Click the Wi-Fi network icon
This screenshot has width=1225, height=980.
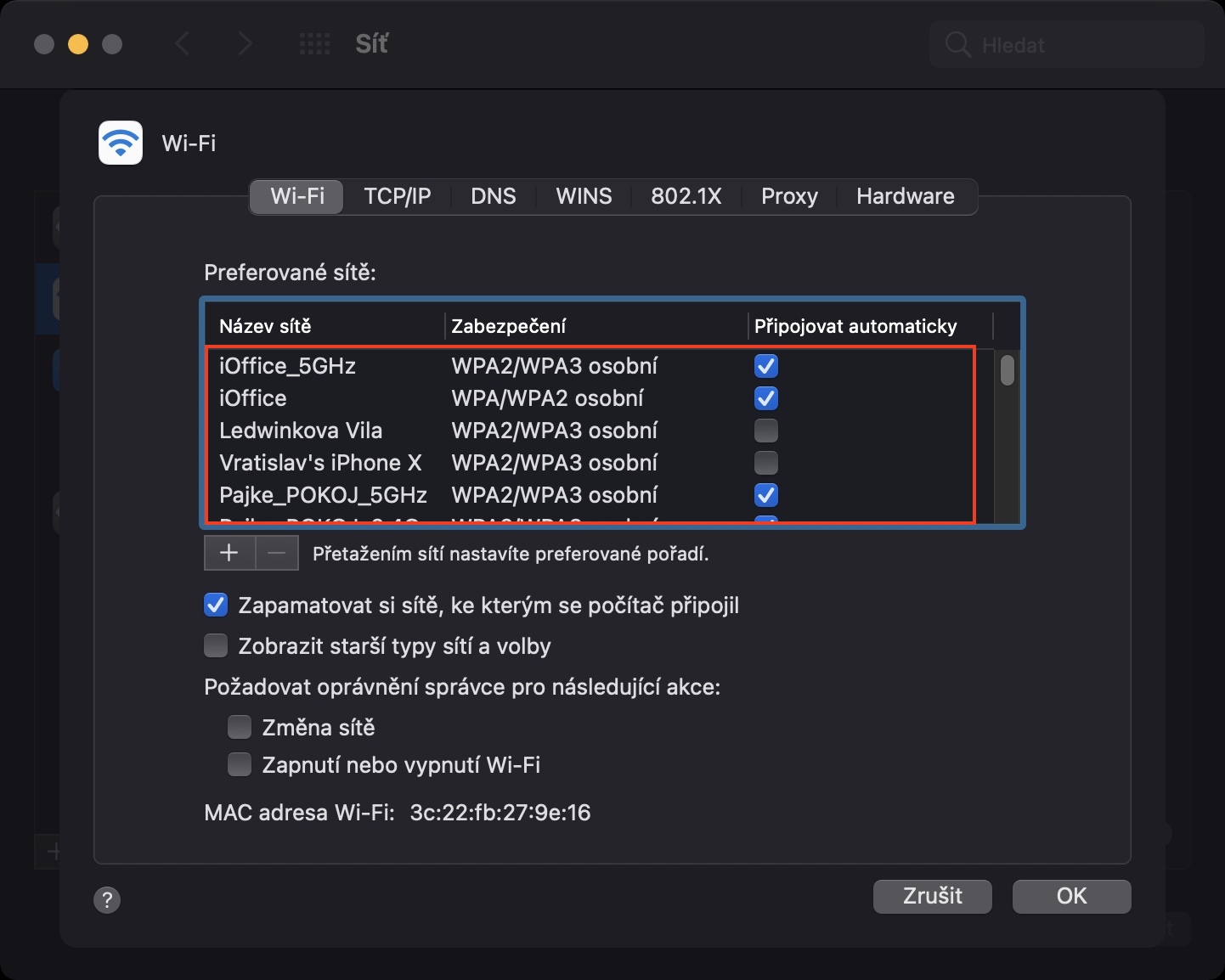(121, 143)
